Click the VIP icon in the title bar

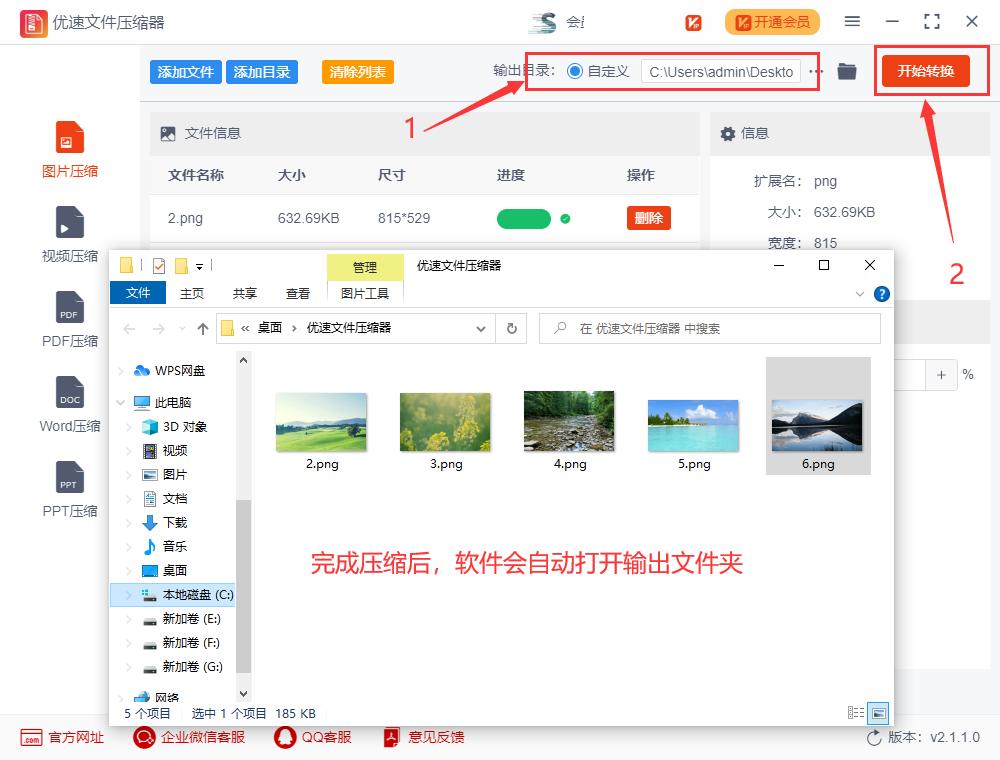point(692,21)
